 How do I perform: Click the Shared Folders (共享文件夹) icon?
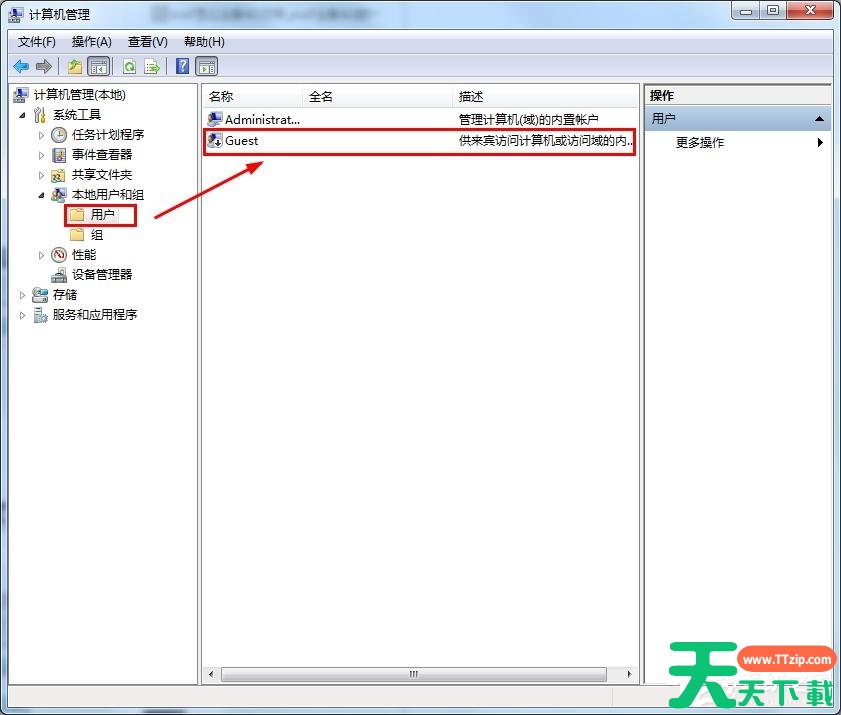point(58,175)
